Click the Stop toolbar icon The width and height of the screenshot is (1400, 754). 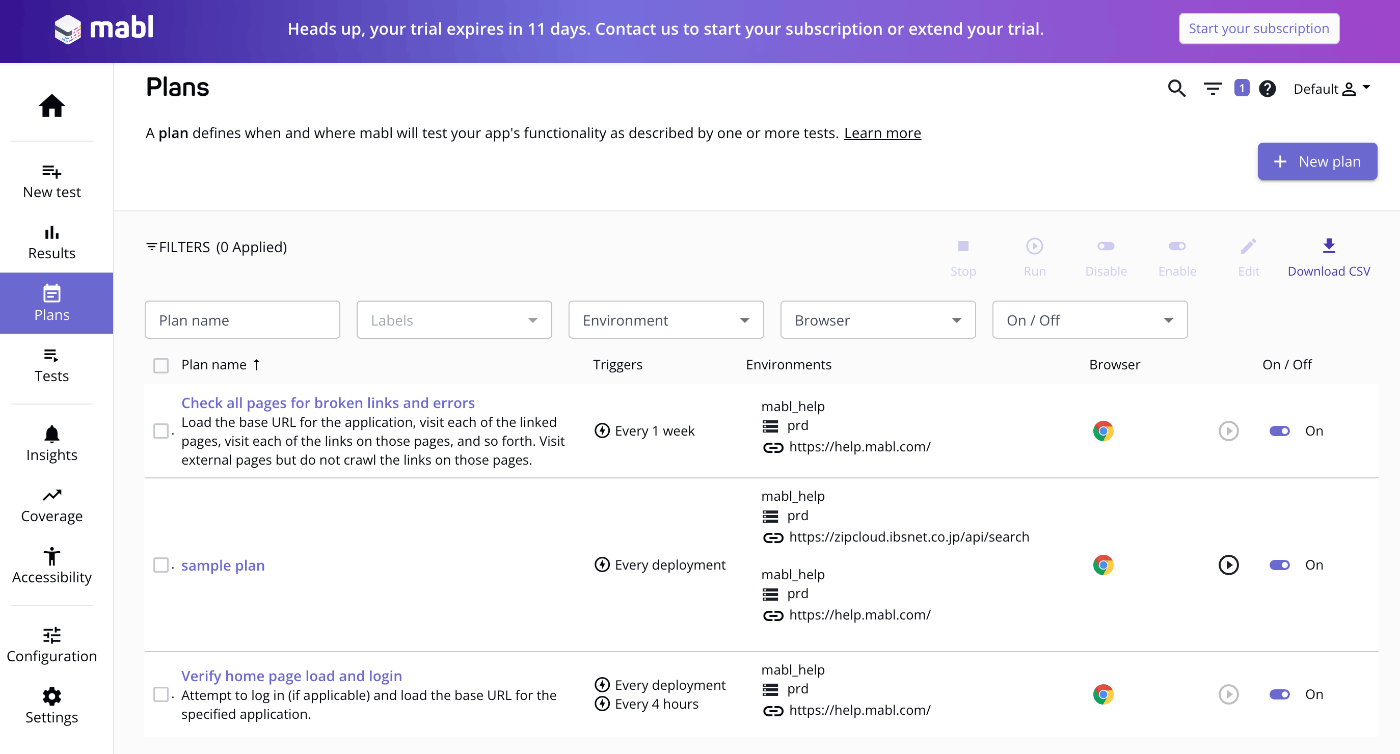click(x=963, y=257)
